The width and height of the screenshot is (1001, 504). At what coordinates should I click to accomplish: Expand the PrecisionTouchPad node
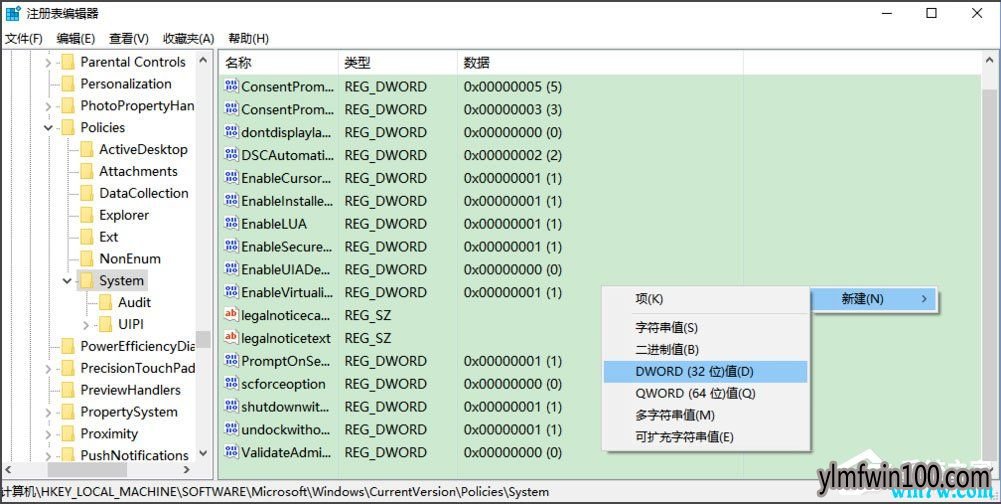click(49, 369)
